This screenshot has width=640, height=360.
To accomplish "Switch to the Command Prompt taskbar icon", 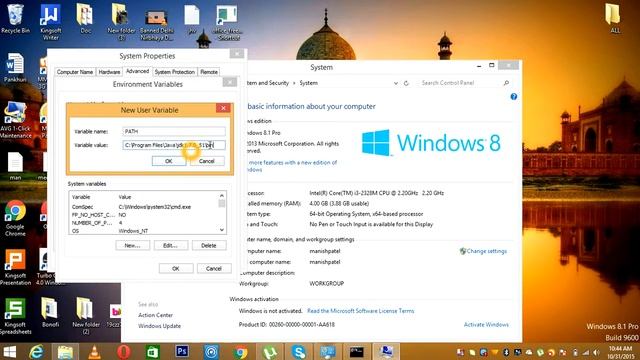I will tap(357, 351).
